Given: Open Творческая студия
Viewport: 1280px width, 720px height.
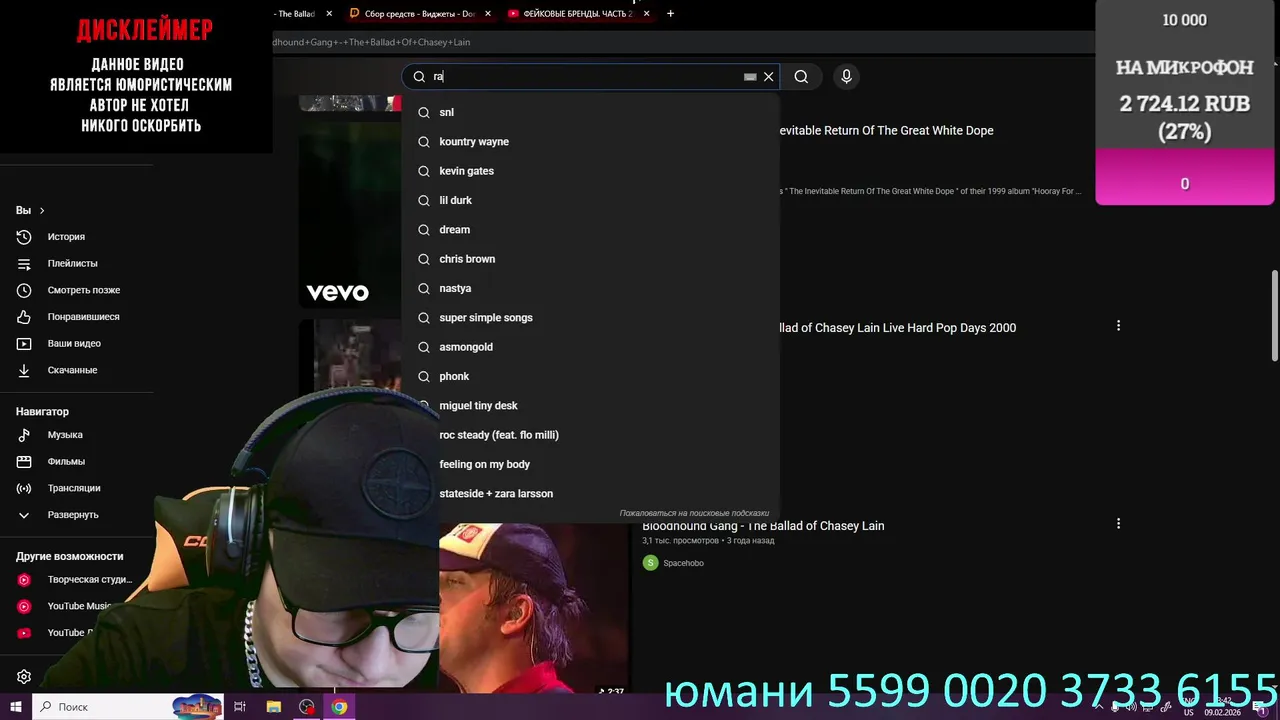Looking at the screenshot, I should (89, 580).
